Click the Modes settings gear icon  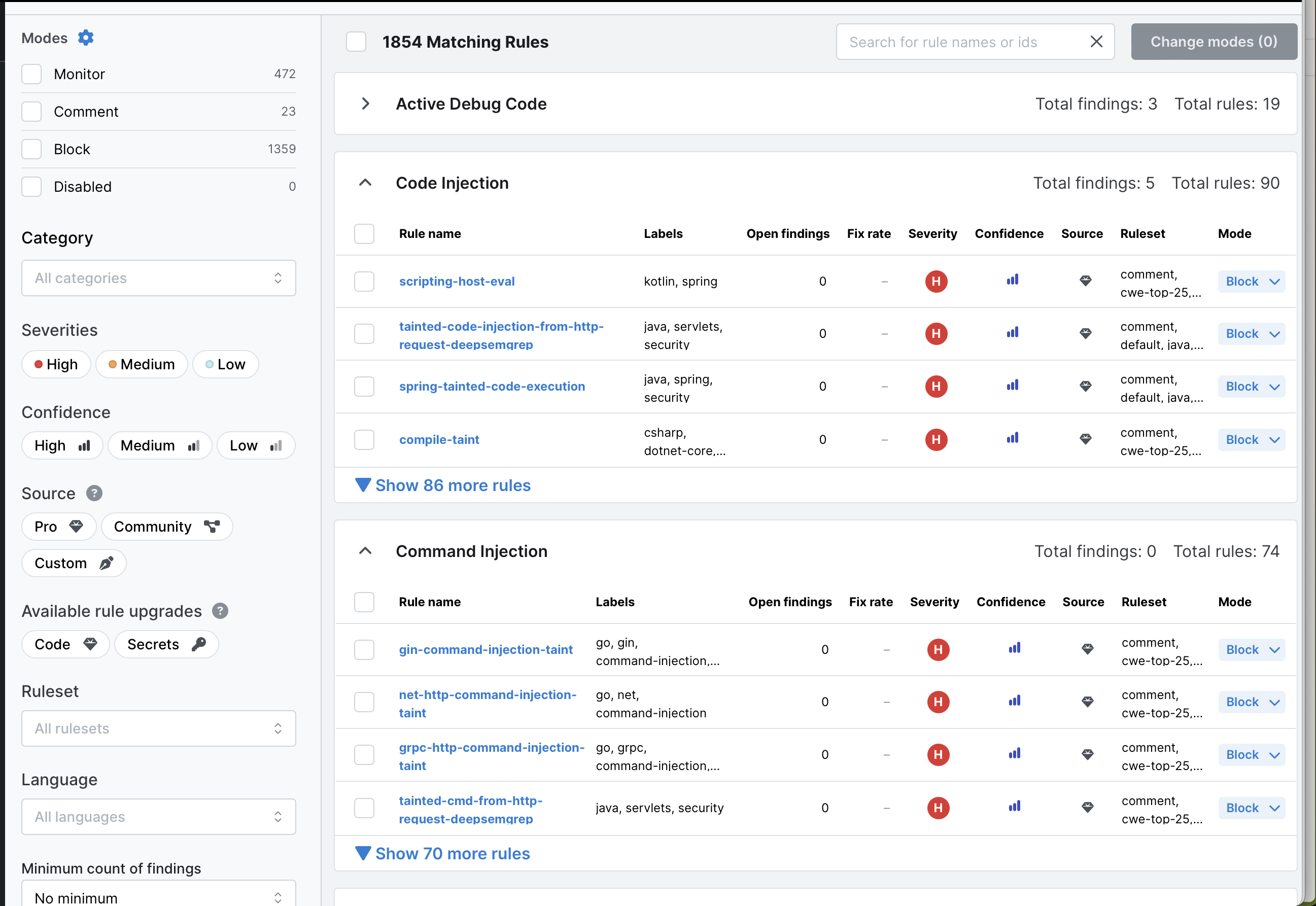click(86, 38)
